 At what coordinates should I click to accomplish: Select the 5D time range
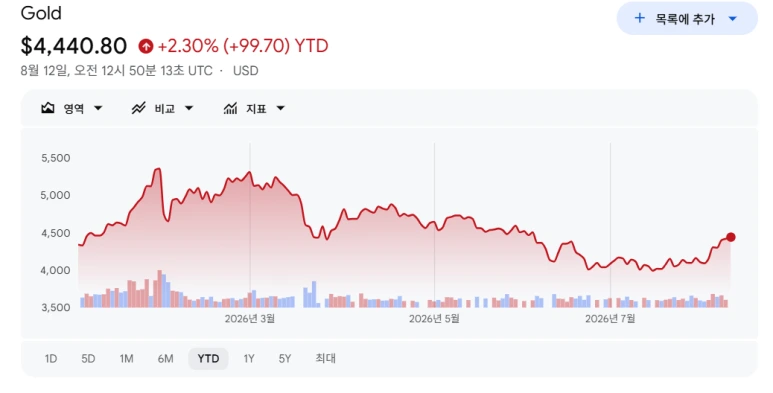tap(88, 358)
